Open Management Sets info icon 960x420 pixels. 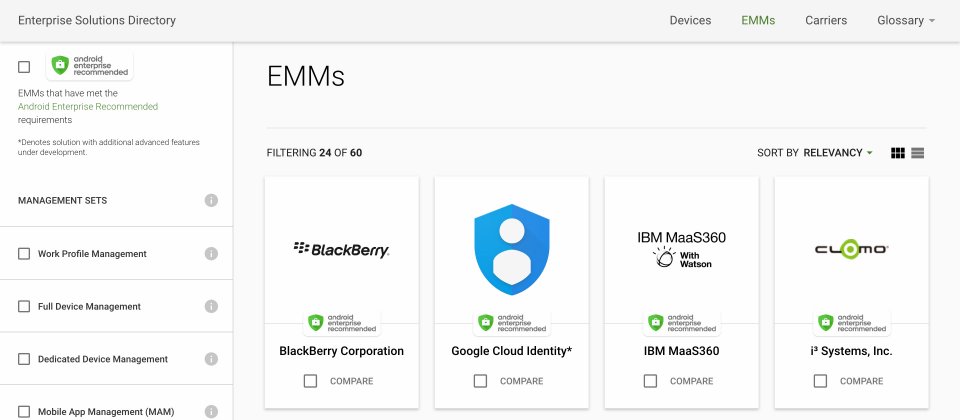211,200
